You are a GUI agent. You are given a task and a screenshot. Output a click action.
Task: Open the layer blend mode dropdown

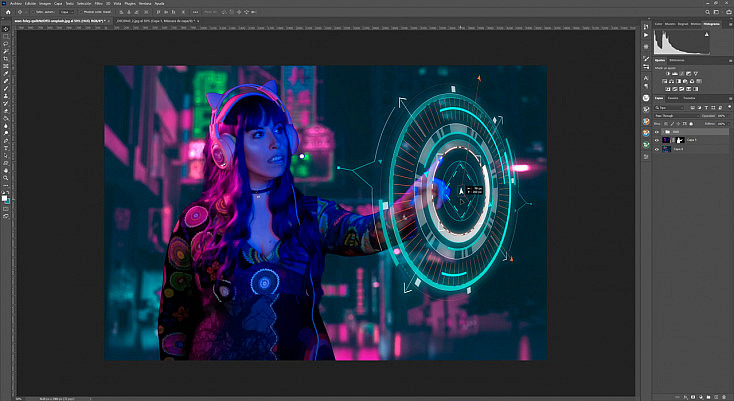pyautogui.click(x=677, y=116)
